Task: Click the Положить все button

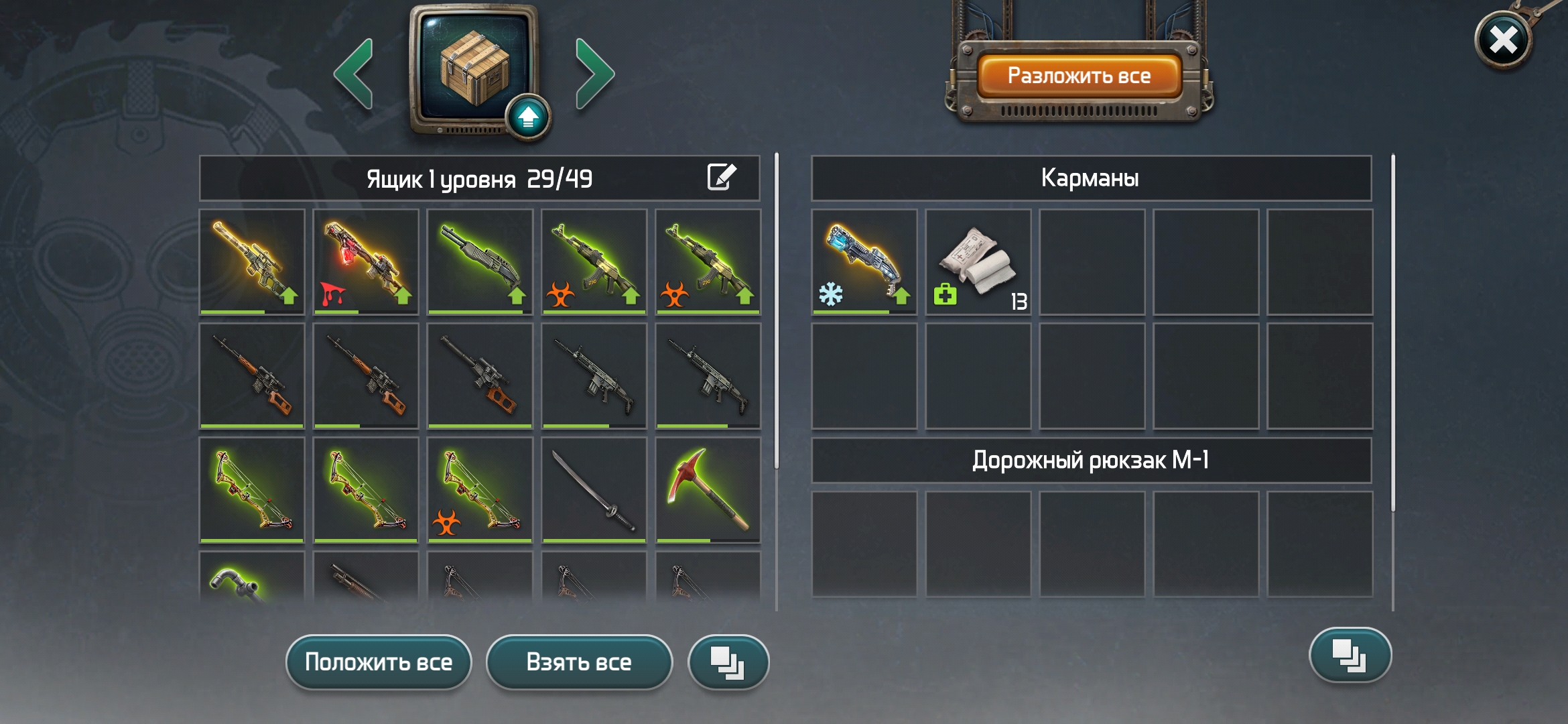Action: (379, 662)
